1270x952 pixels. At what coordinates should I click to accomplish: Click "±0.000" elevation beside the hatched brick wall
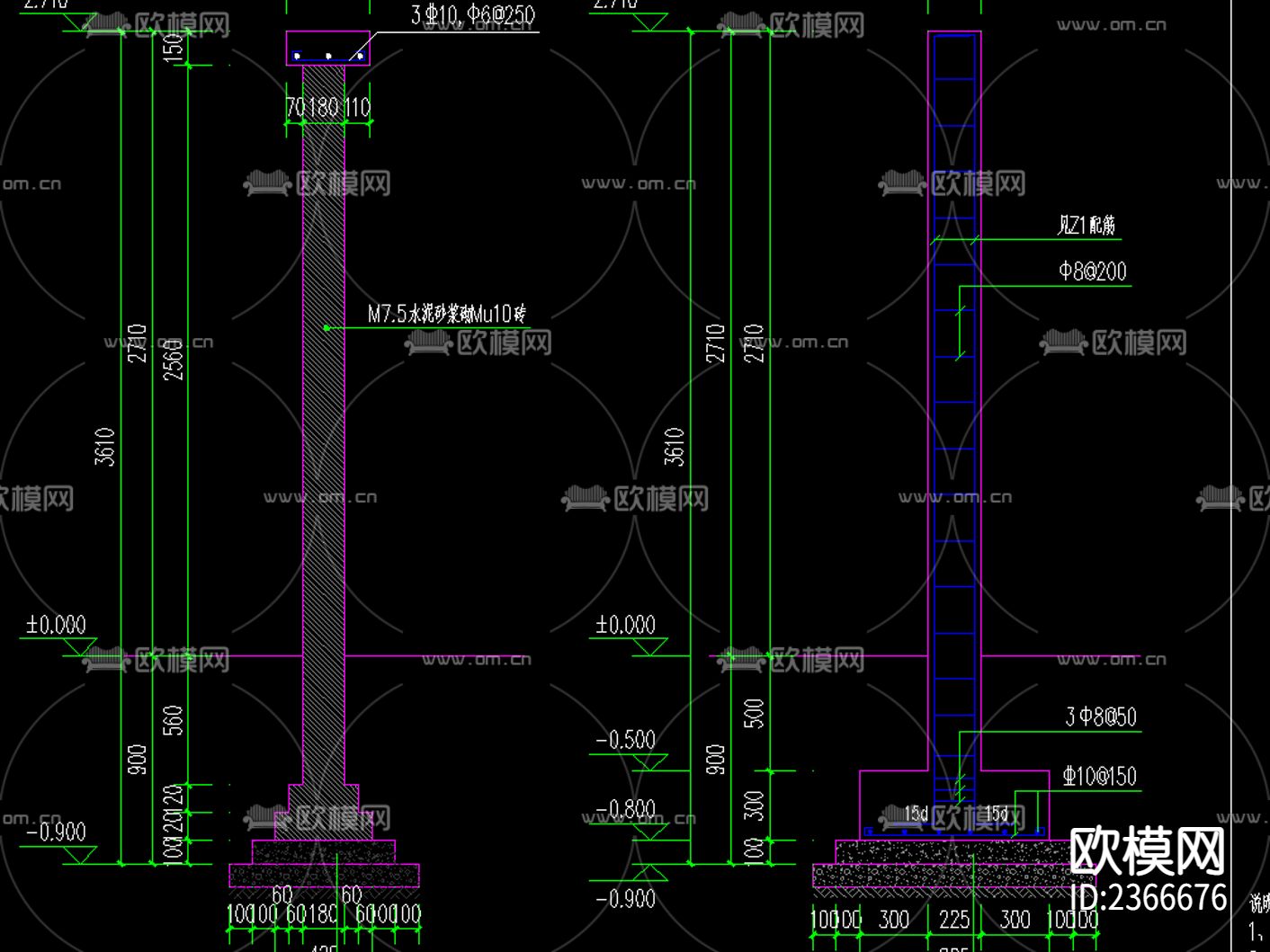point(56,625)
